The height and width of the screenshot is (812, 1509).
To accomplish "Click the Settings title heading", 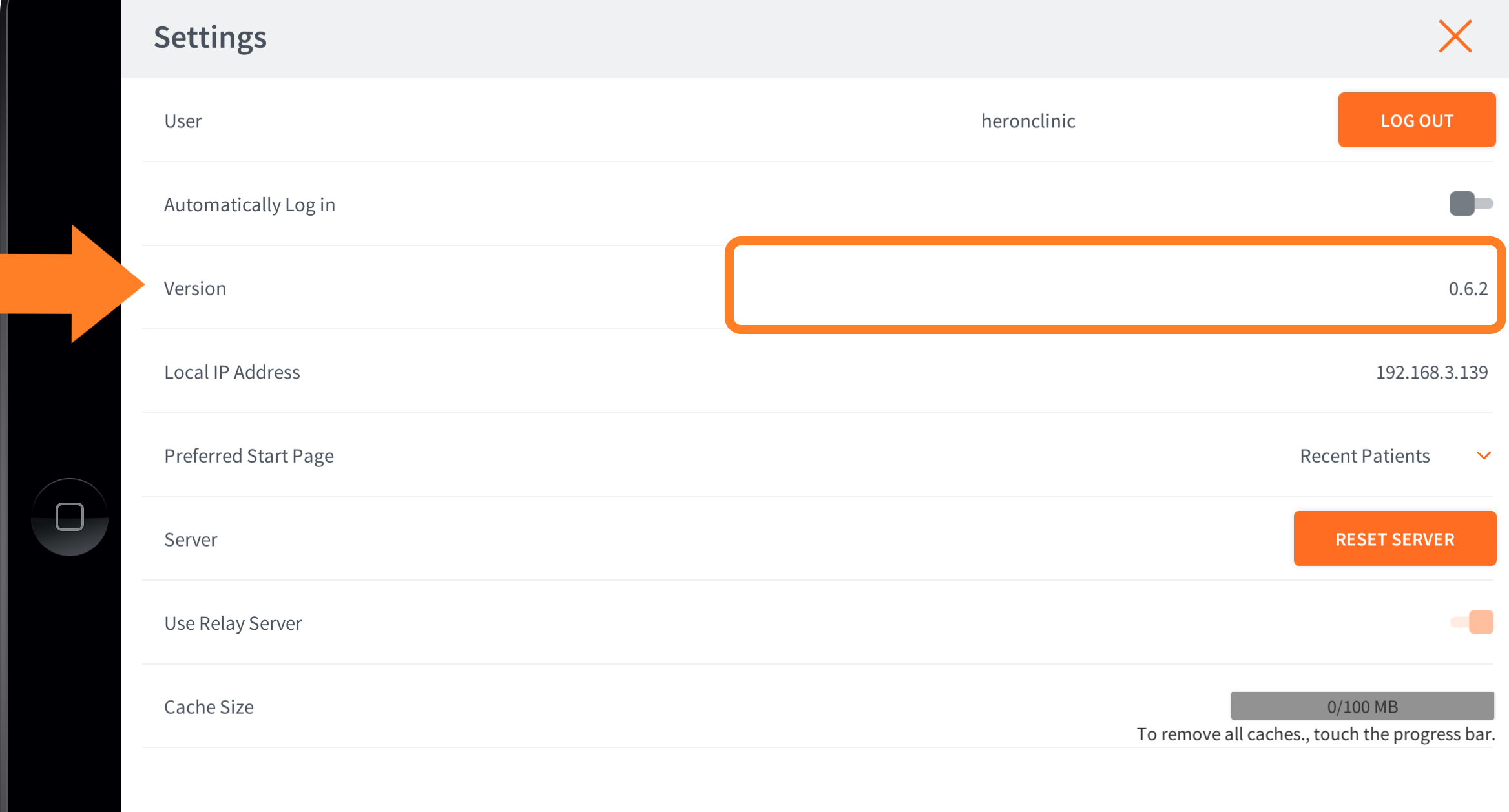I will coord(210,37).
